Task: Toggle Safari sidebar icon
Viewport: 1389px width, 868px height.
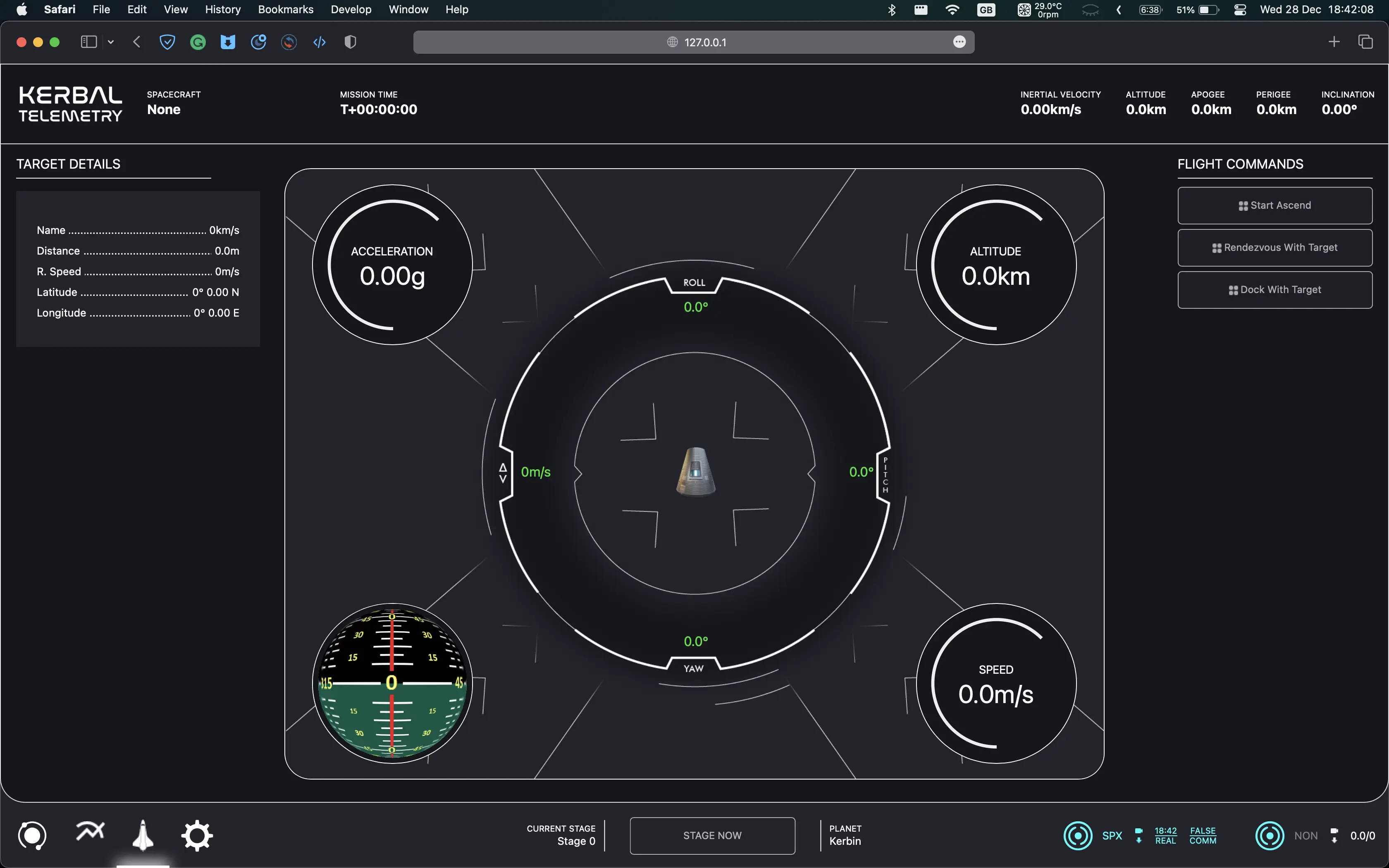Action: pos(88,42)
